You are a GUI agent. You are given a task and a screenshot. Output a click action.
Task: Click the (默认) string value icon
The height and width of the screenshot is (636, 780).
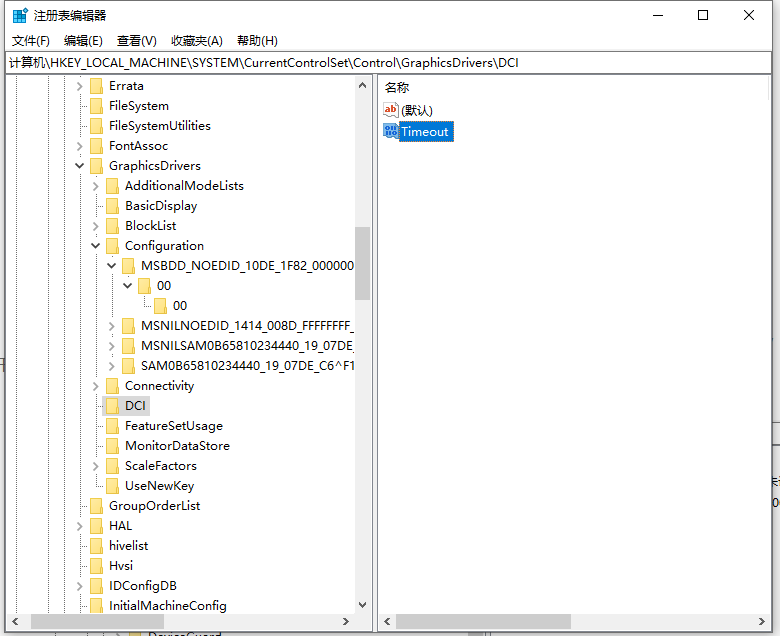tap(390, 110)
